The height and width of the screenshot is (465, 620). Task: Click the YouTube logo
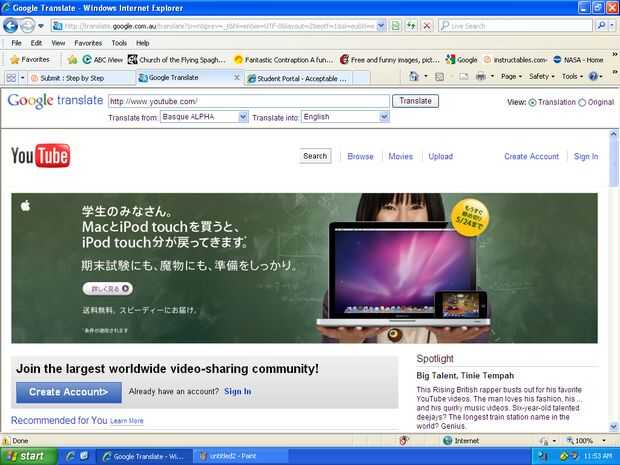click(41, 155)
